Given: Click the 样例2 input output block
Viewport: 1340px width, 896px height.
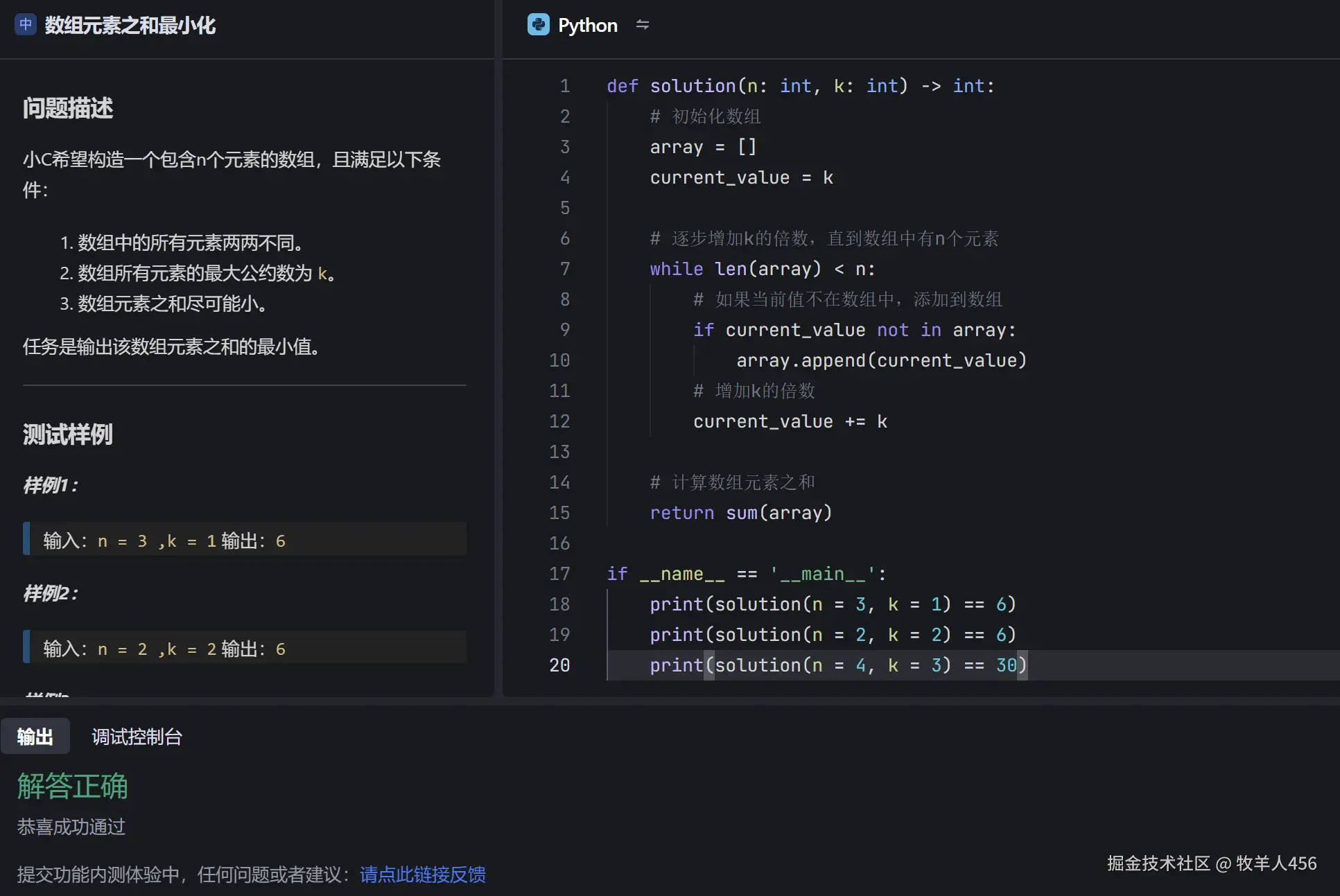Looking at the screenshot, I should (244, 649).
